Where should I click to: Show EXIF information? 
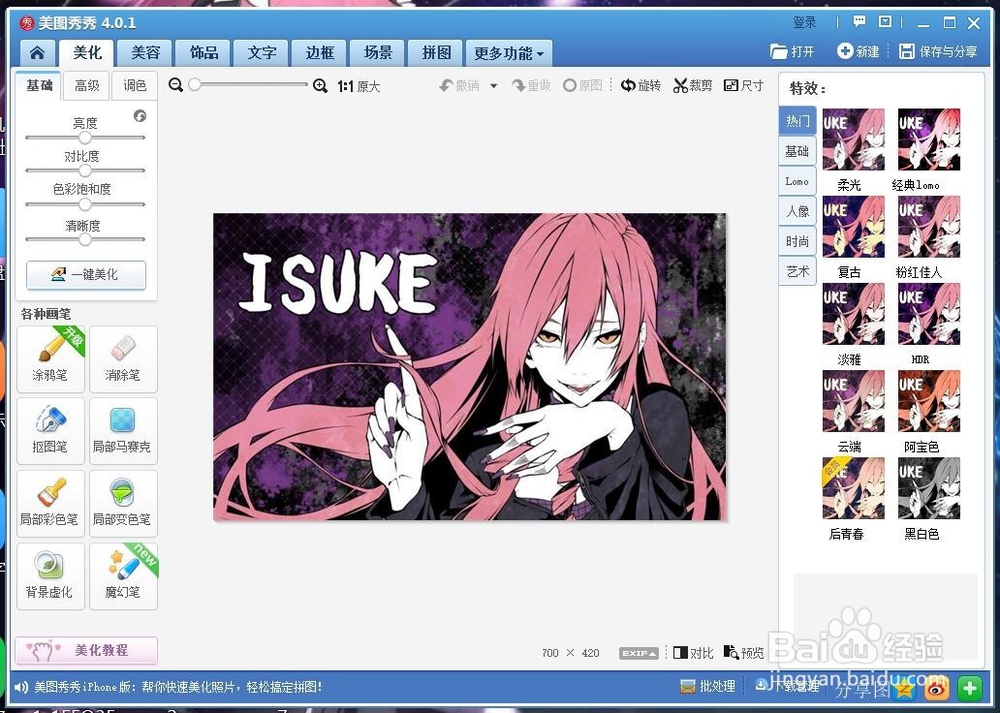(638, 653)
